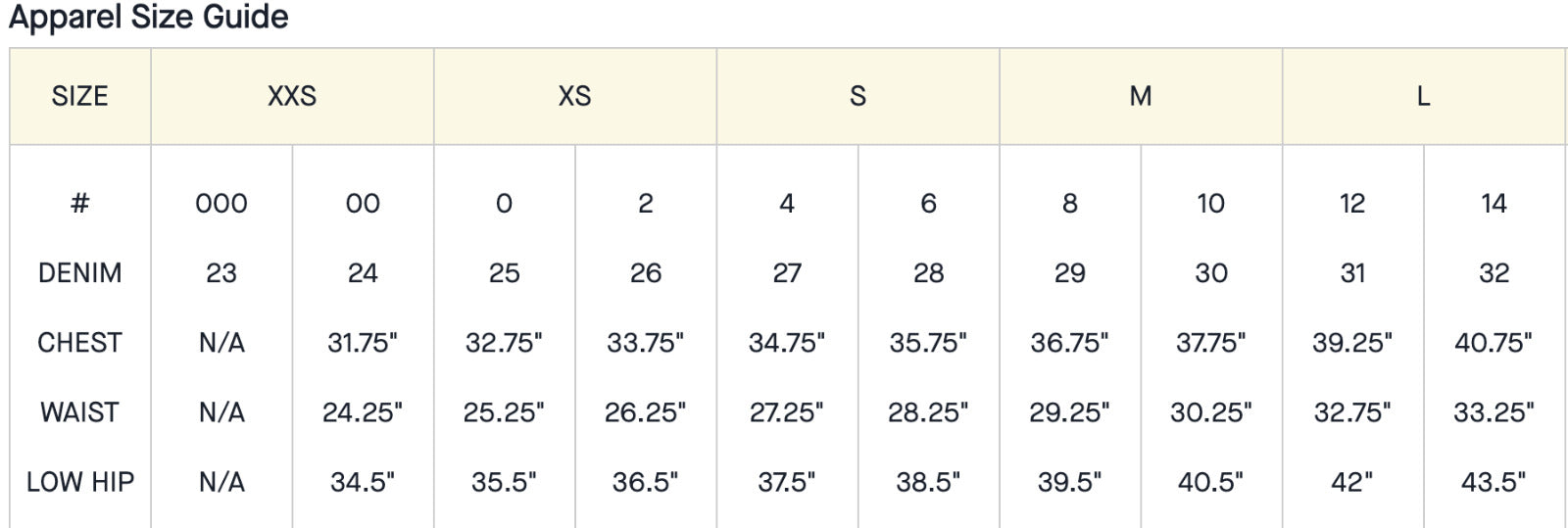The height and width of the screenshot is (528, 1568).
Task: Click the XS size column header
Action: [574, 96]
